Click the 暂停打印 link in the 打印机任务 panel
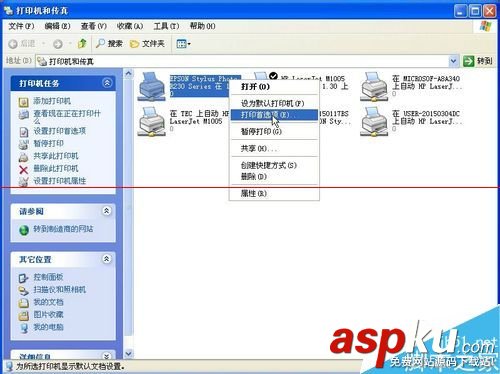 48,143
